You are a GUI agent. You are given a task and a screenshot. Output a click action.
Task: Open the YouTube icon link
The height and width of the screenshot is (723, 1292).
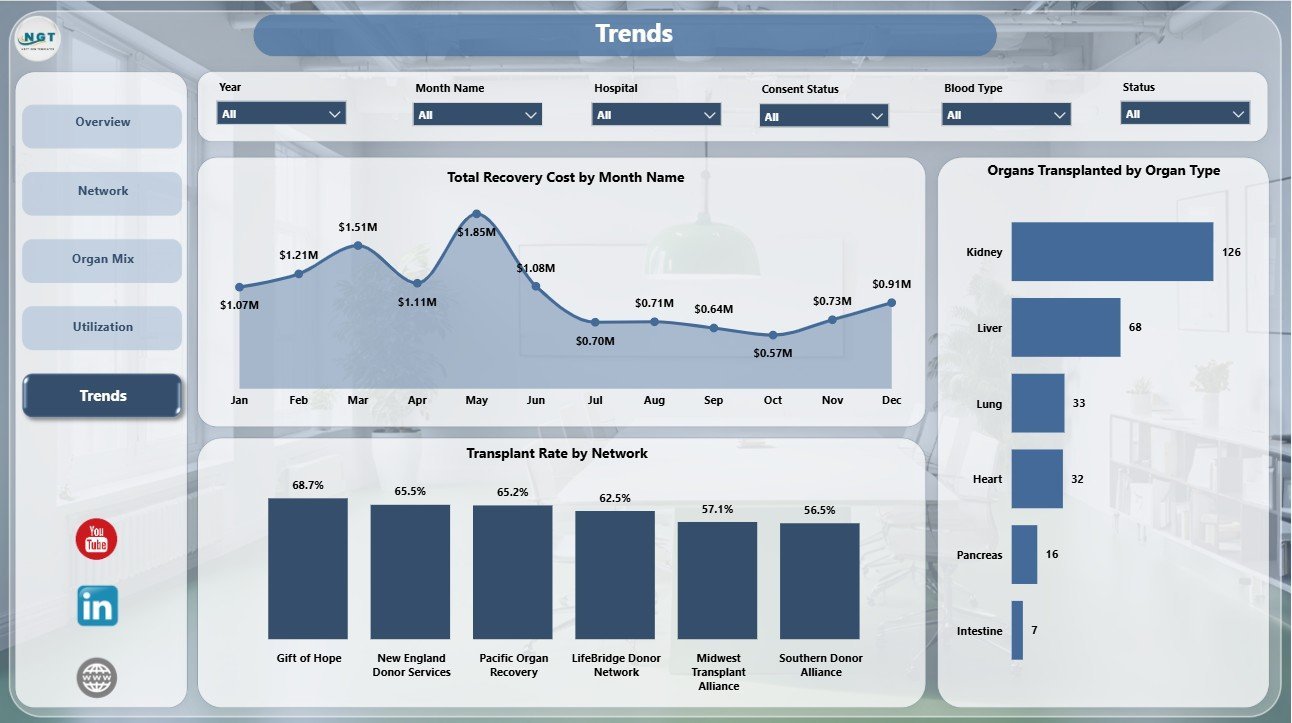tap(97, 540)
